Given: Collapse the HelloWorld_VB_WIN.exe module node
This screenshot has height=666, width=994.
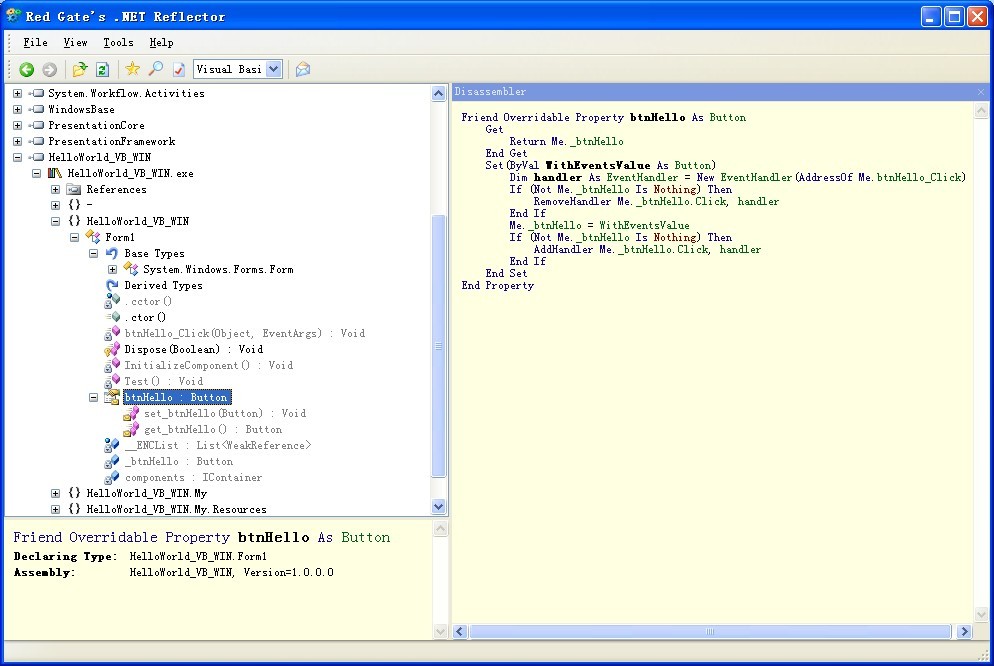Looking at the screenshot, I should [x=37, y=173].
